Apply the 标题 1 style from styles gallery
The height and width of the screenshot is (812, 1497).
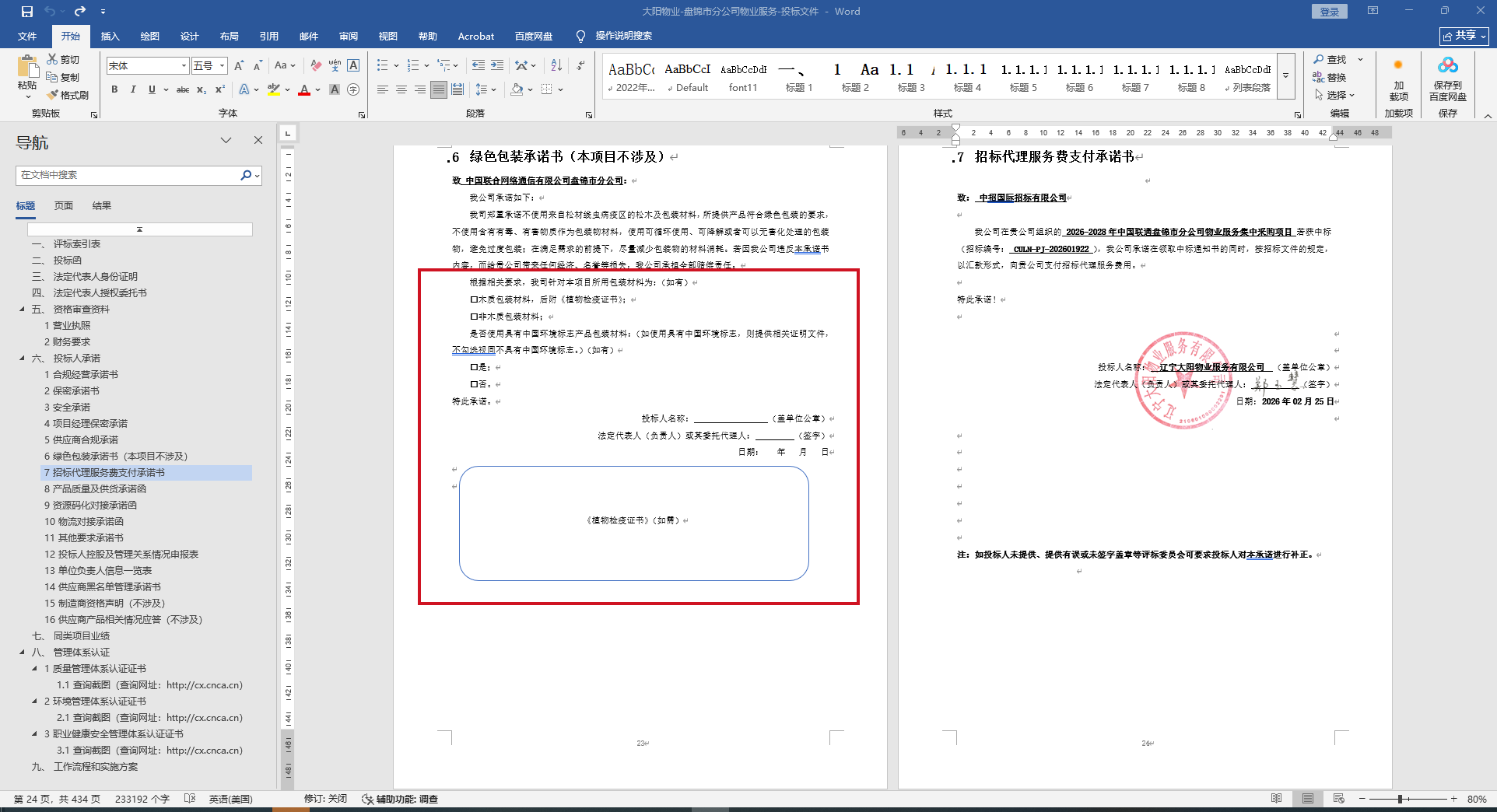(x=799, y=77)
